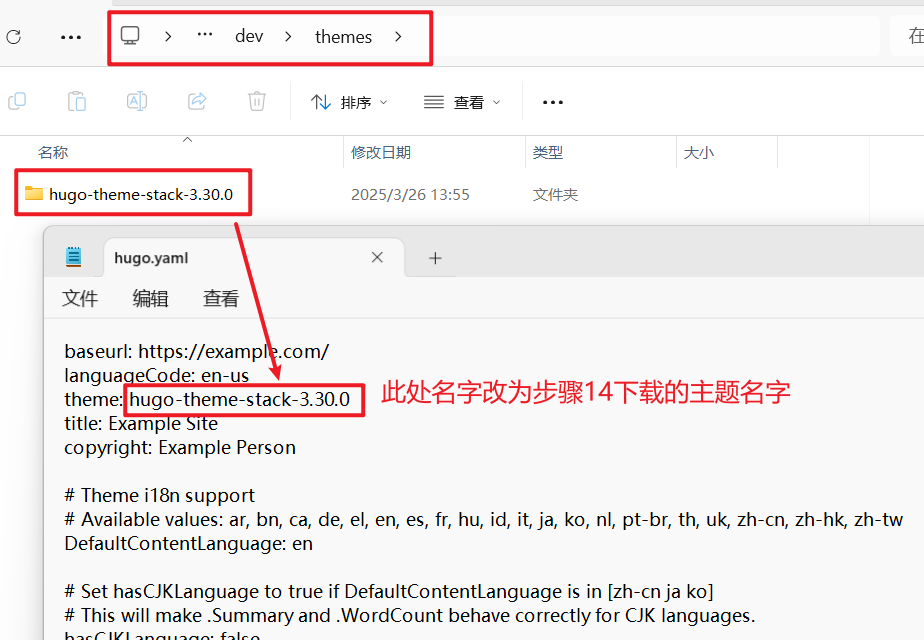
Task: Open the 编辑 menu in Notepad
Action: (x=151, y=298)
